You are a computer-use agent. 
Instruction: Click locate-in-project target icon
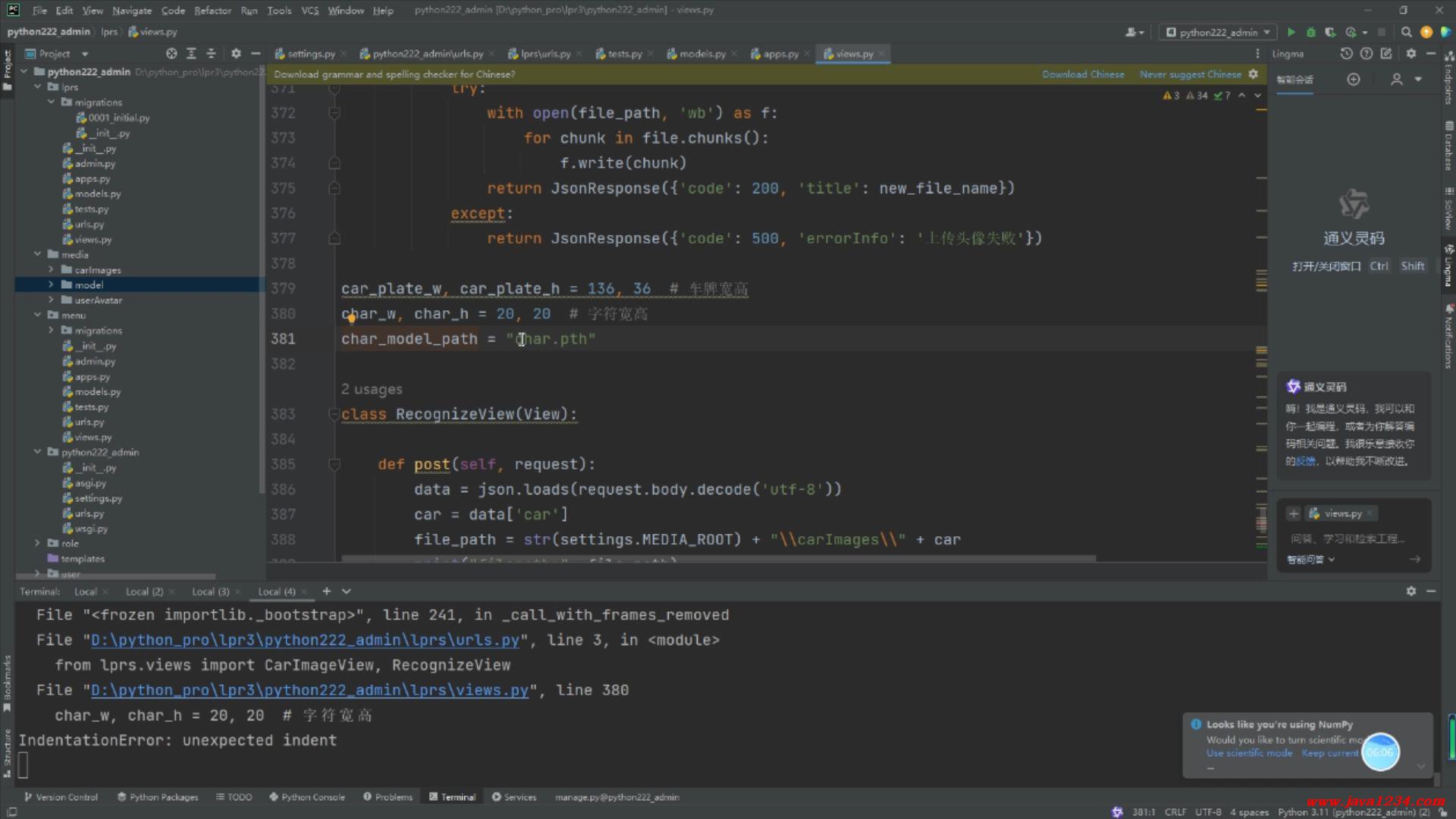click(x=171, y=54)
